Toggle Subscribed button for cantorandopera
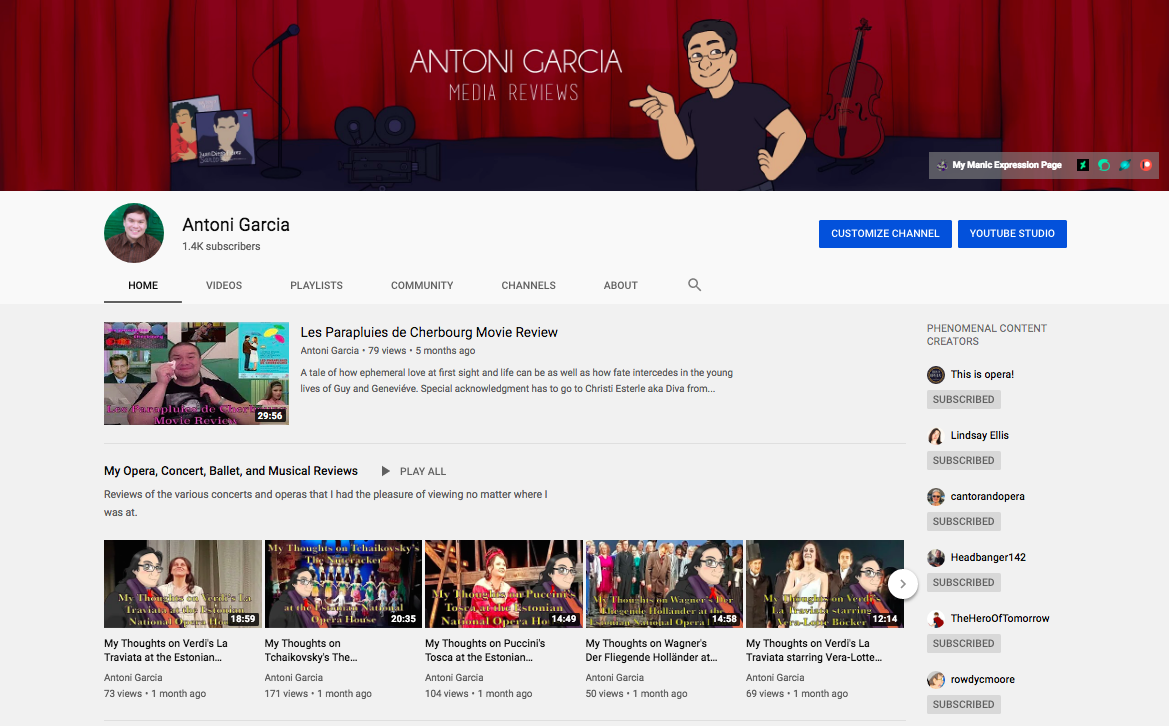 point(963,521)
